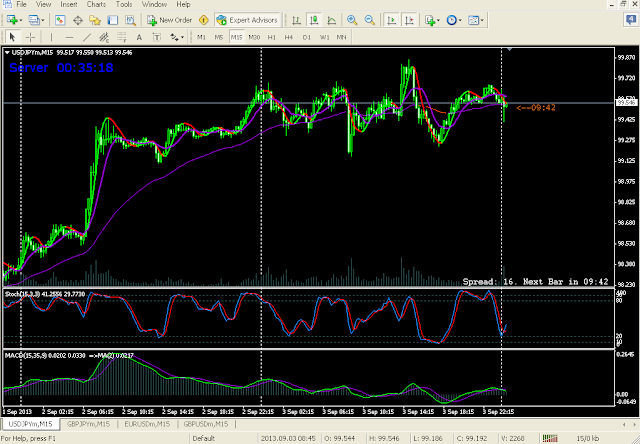640x444 pixels.
Task: Toggle the Data Window crosshair-circle icon
Action: [x=78, y=20]
